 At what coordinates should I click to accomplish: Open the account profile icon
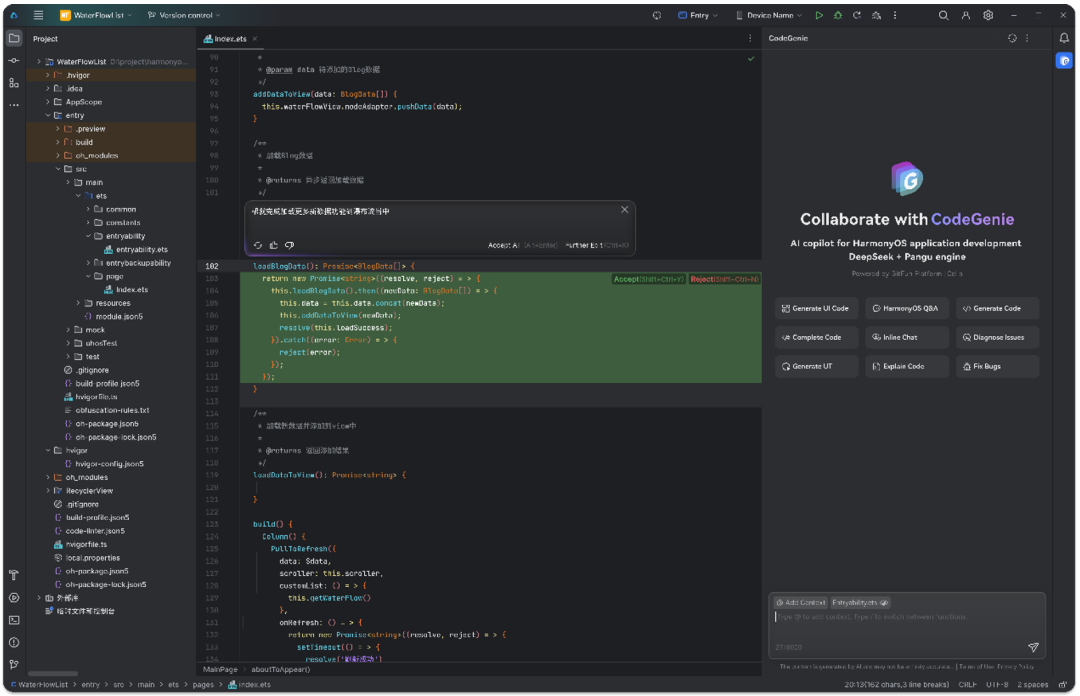pos(966,14)
